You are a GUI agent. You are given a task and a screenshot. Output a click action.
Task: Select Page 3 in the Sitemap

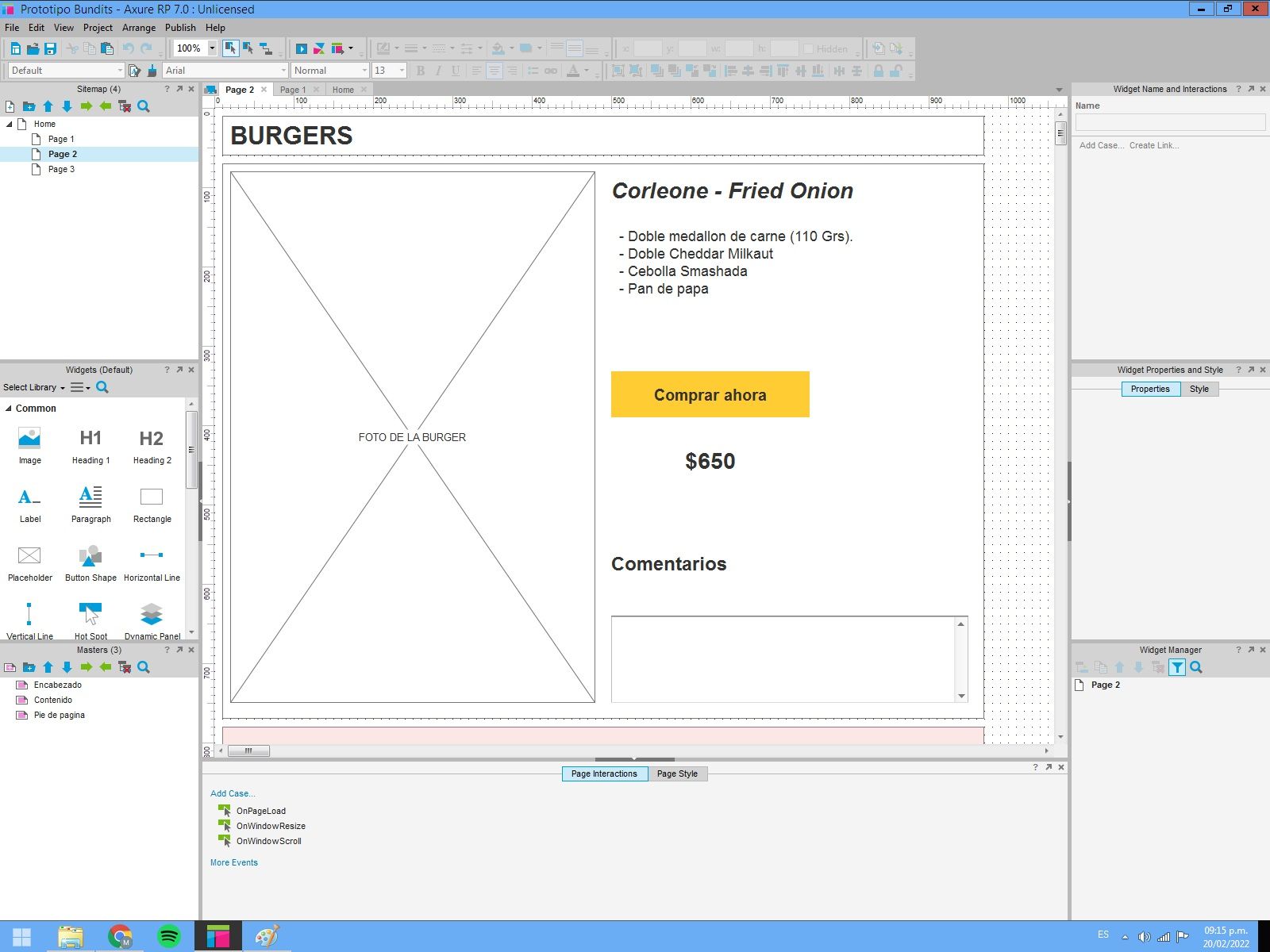tap(61, 169)
